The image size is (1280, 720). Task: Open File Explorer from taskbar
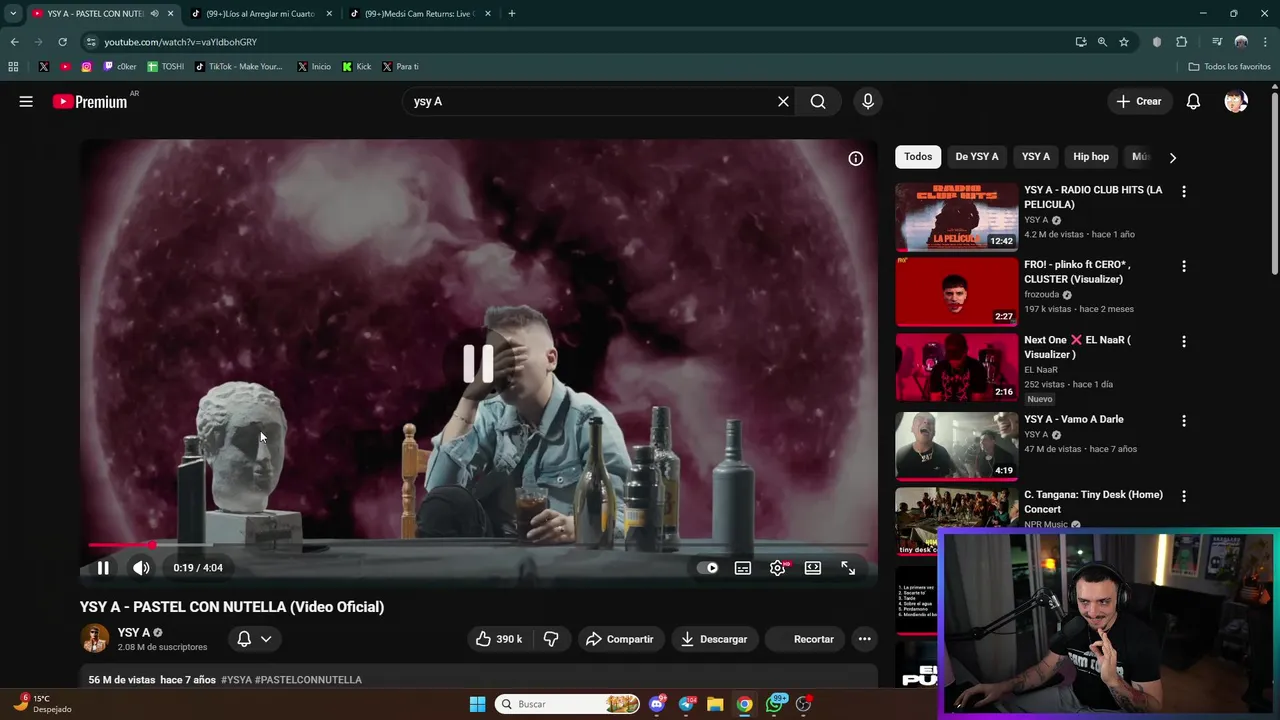(715, 704)
